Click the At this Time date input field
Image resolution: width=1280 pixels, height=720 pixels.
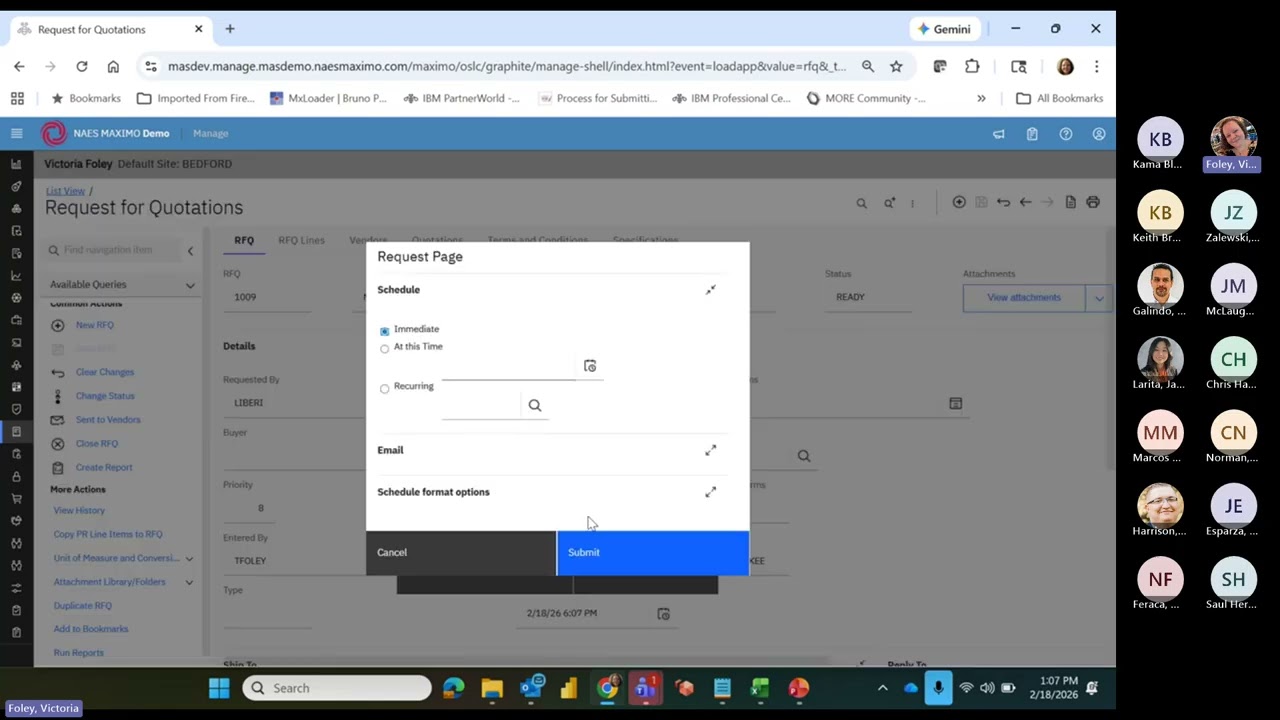pos(509,367)
